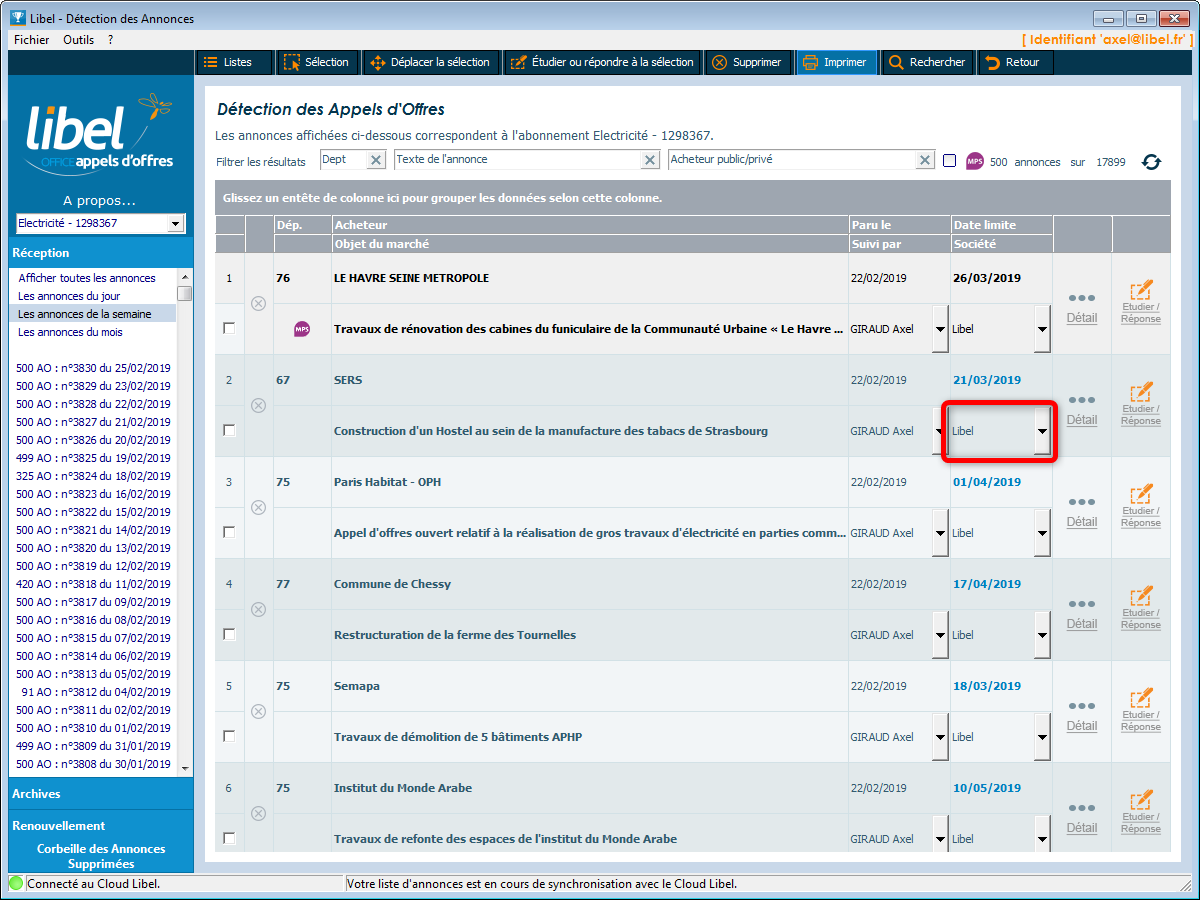Select Afficher toutes les annonces
The height and width of the screenshot is (900, 1200).
click(x=87, y=278)
